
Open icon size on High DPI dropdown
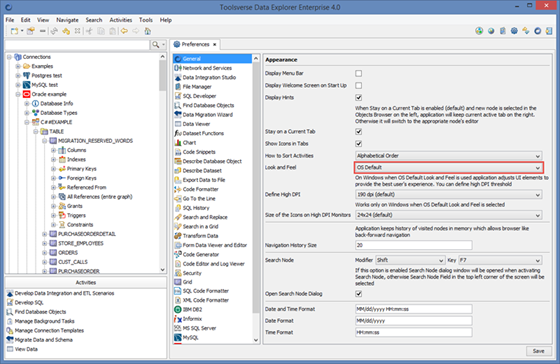tap(449, 215)
